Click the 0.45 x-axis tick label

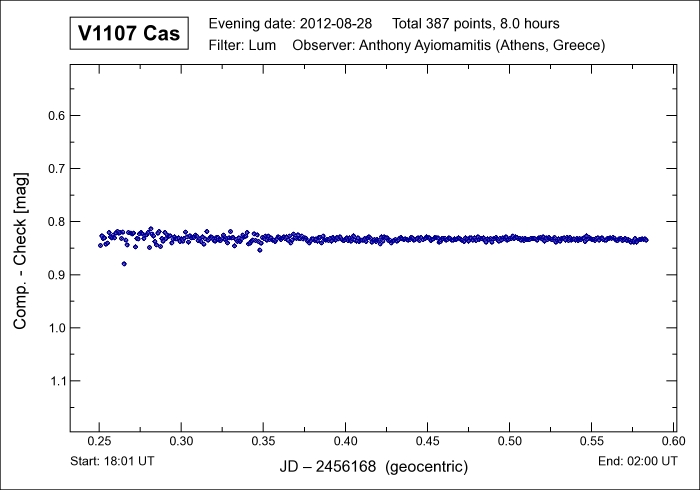(x=427, y=441)
